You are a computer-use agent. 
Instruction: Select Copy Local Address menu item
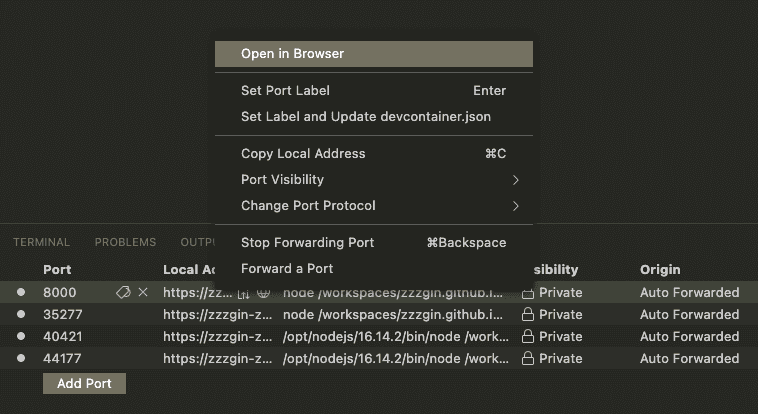pyautogui.click(x=374, y=153)
